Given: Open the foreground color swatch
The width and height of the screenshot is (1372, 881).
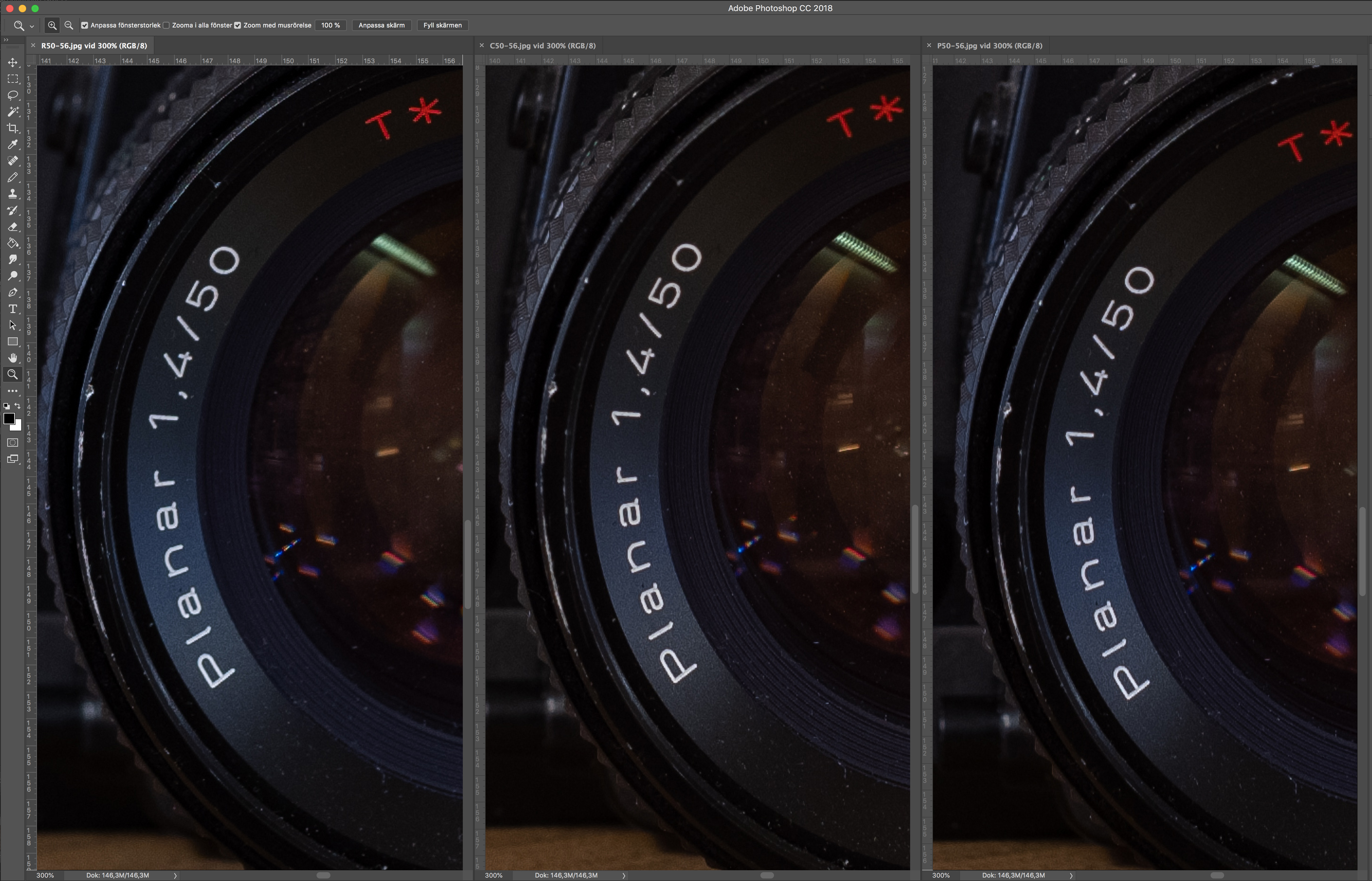Looking at the screenshot, I should click(9, 419).
